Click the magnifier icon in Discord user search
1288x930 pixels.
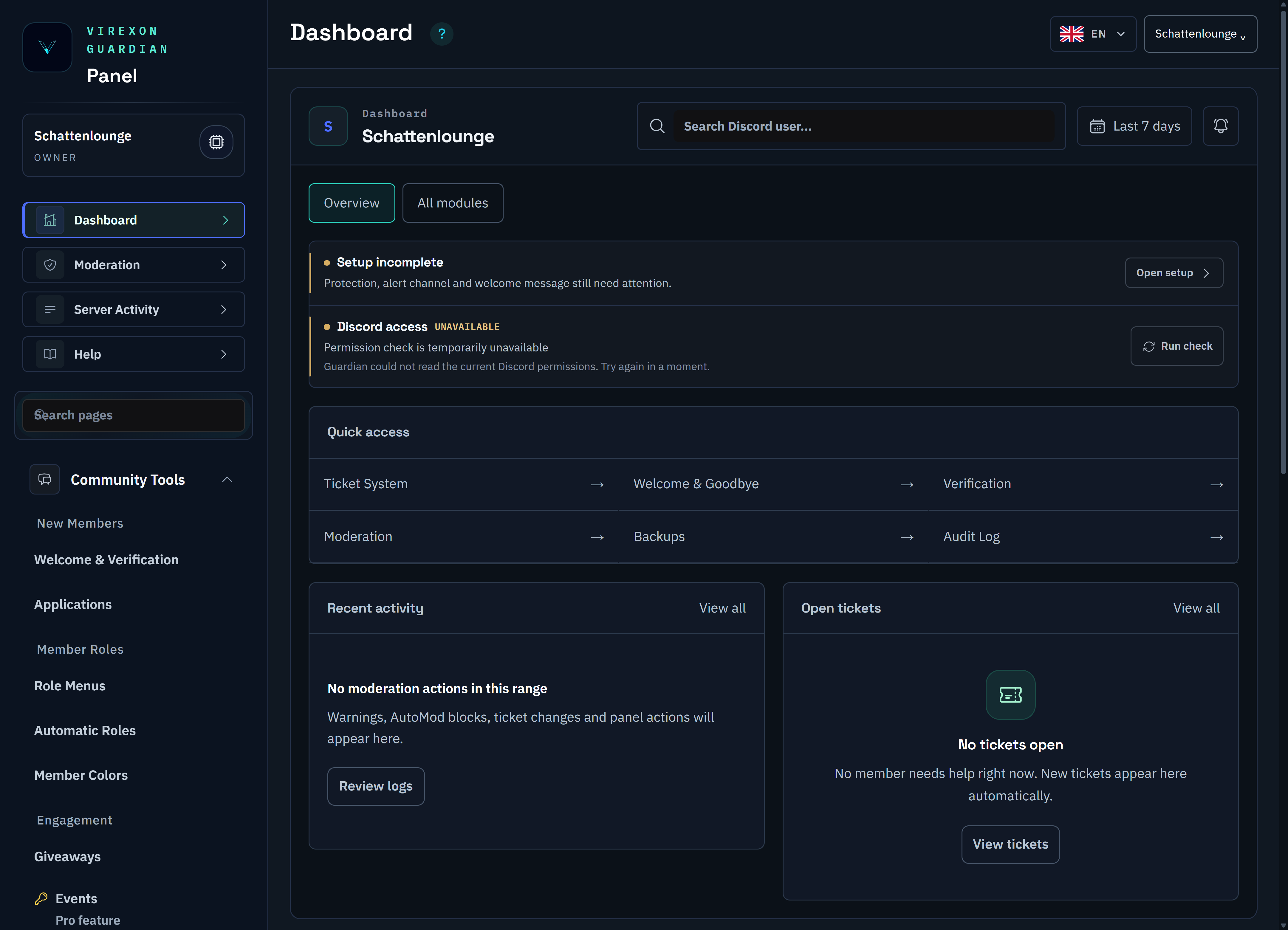[x=657, y=126]
